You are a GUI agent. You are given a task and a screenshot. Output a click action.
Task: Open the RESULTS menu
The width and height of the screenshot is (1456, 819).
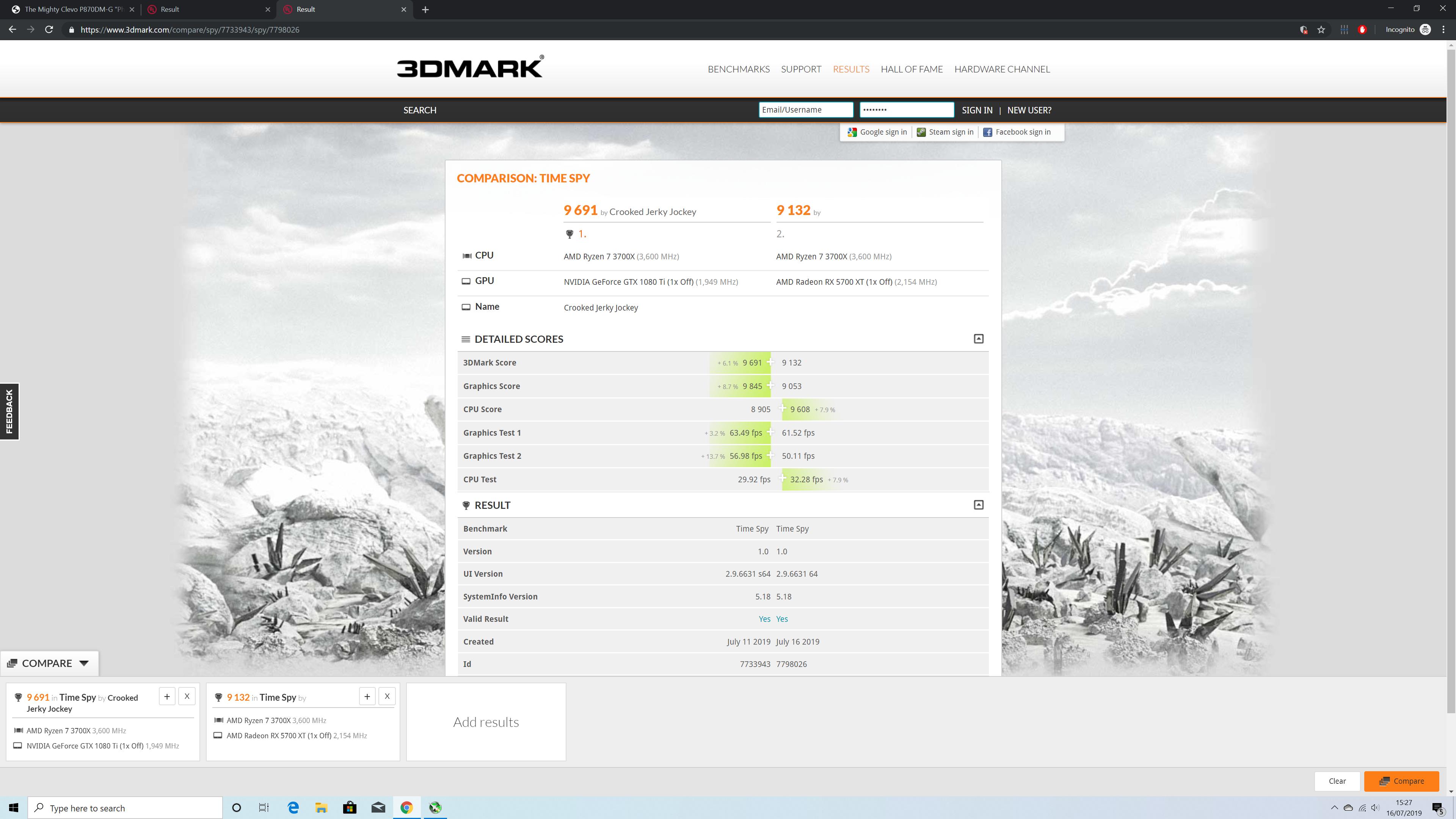click(850, 69)
